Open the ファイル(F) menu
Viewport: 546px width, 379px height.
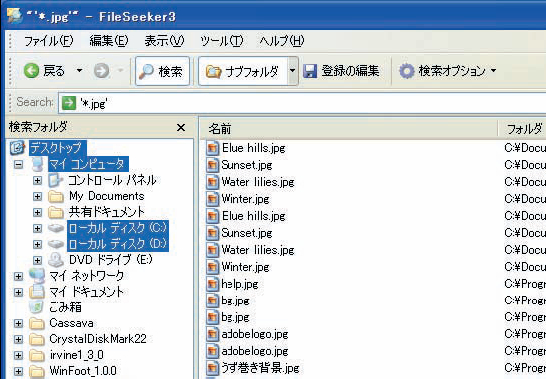[x=48, y=41]
